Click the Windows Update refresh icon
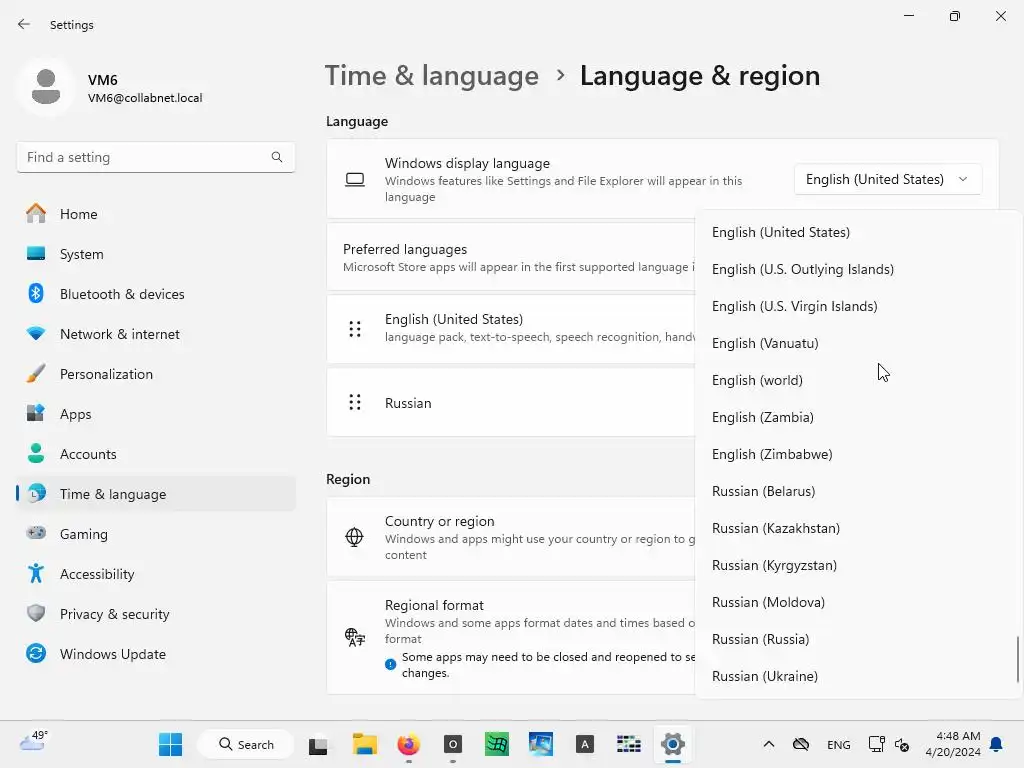The image size is (1024, 768). (x=36, y=653)
